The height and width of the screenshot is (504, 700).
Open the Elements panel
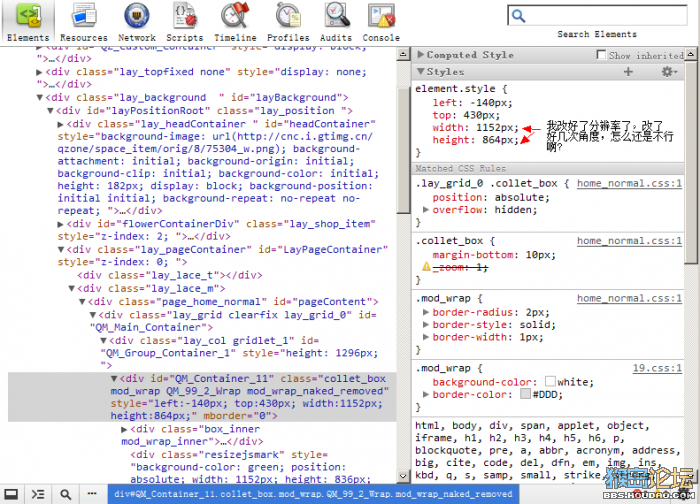tap(28, 22)
